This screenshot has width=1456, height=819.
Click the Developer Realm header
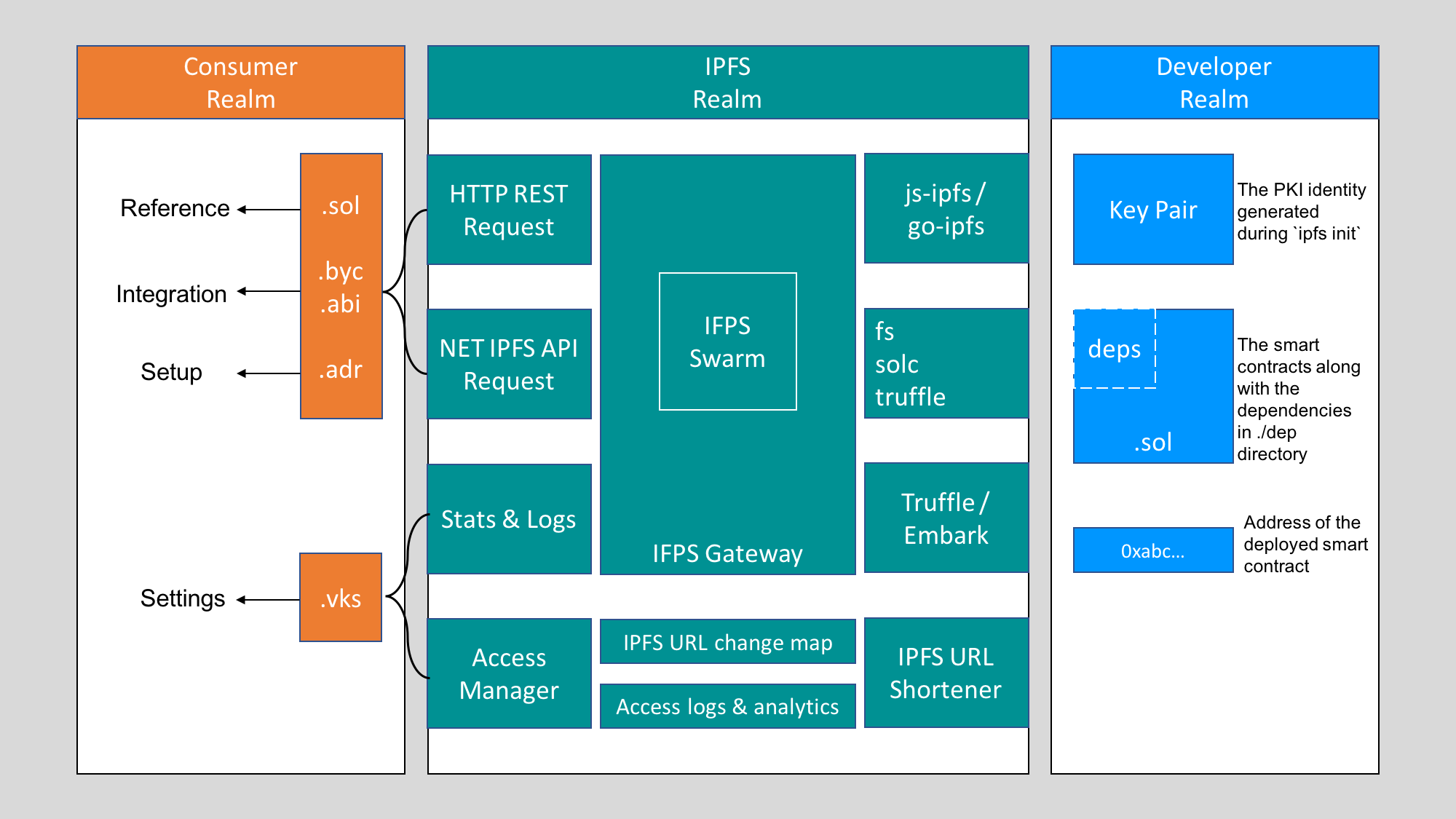coord(1214,82)
